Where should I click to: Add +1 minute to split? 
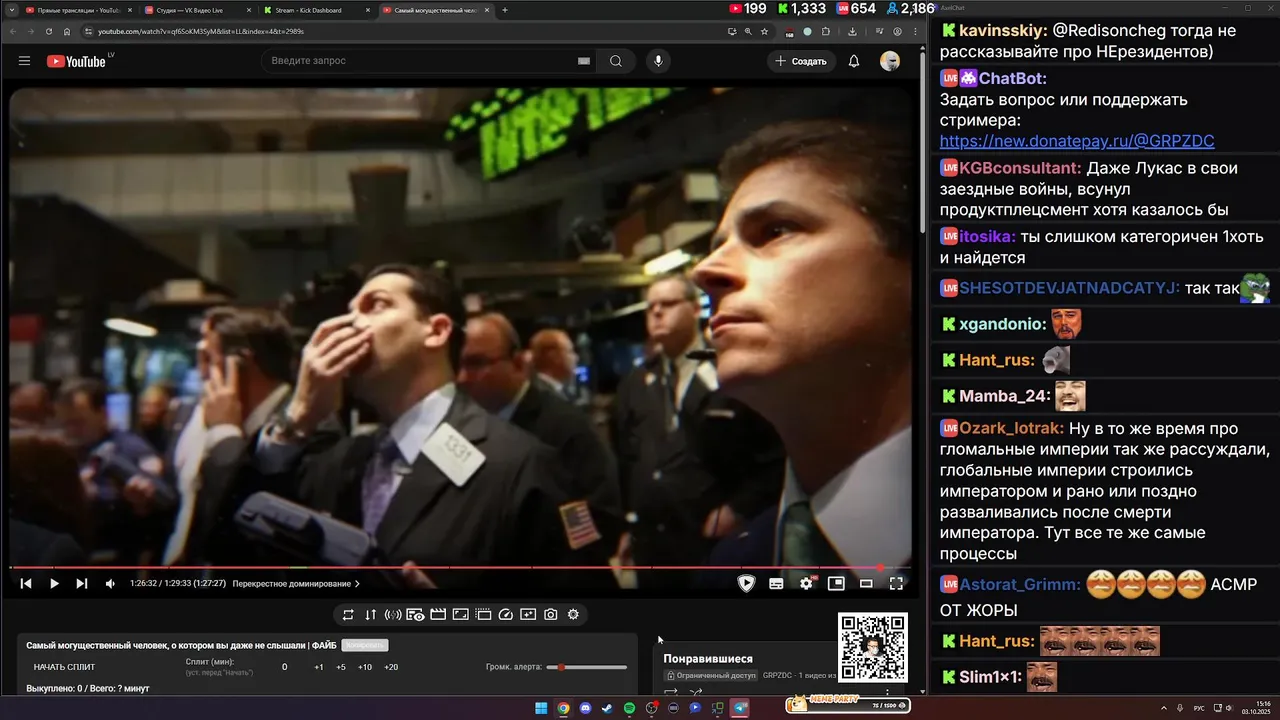pyautogui.click(x=318, y=667)
